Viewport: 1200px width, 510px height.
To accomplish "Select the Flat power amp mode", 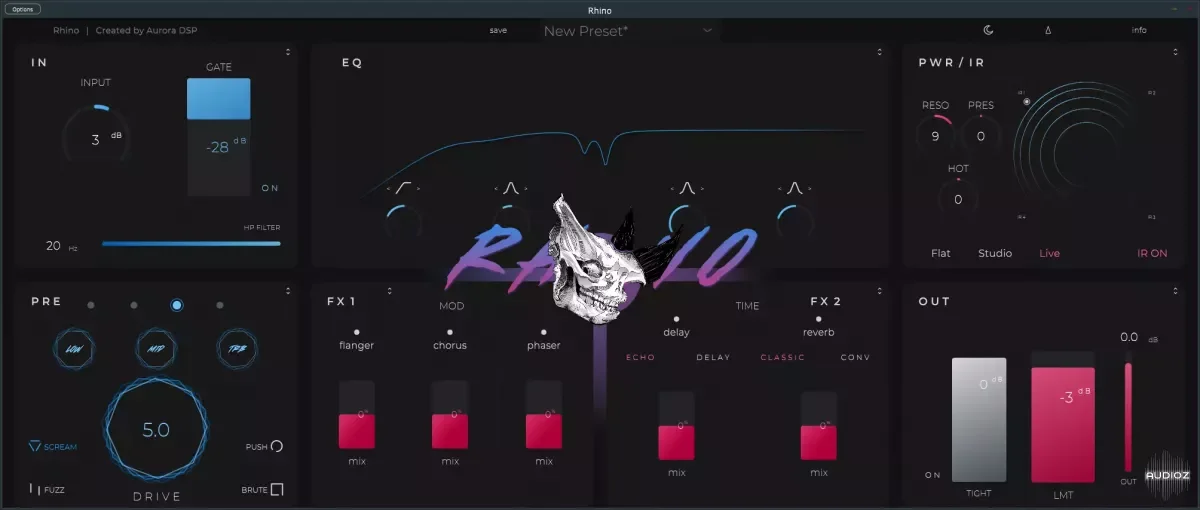I will point(941,253).
